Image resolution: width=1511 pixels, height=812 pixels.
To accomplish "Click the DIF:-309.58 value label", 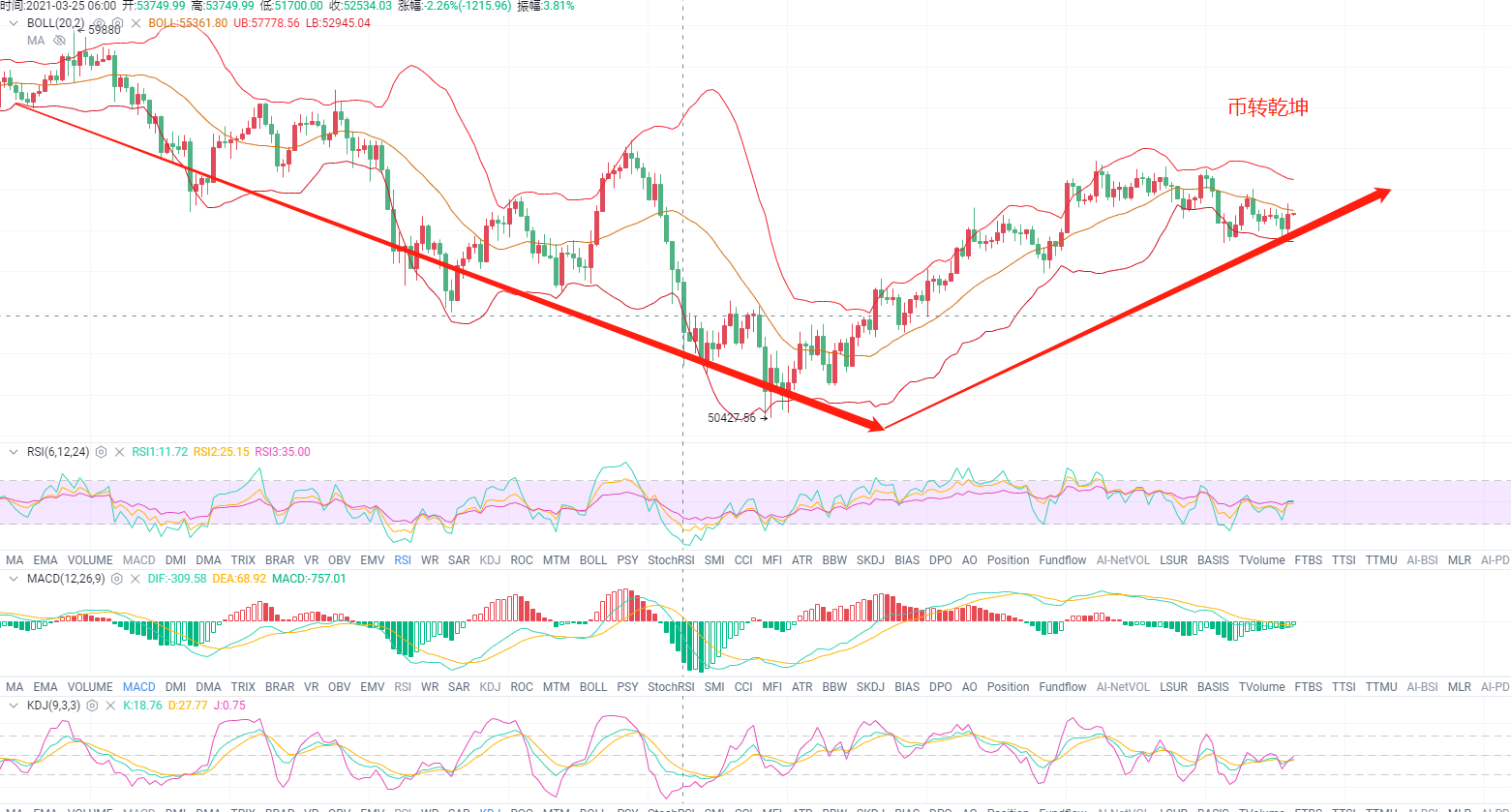I will [x=179, y=579].
